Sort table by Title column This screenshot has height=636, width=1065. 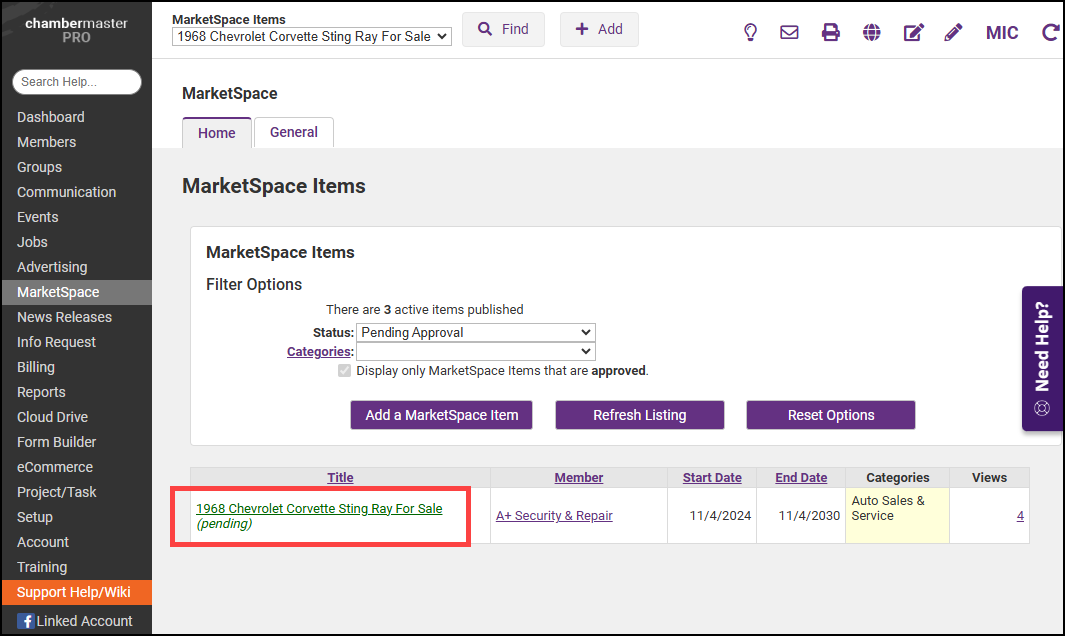pyautogui.click(x=340, y=478)
